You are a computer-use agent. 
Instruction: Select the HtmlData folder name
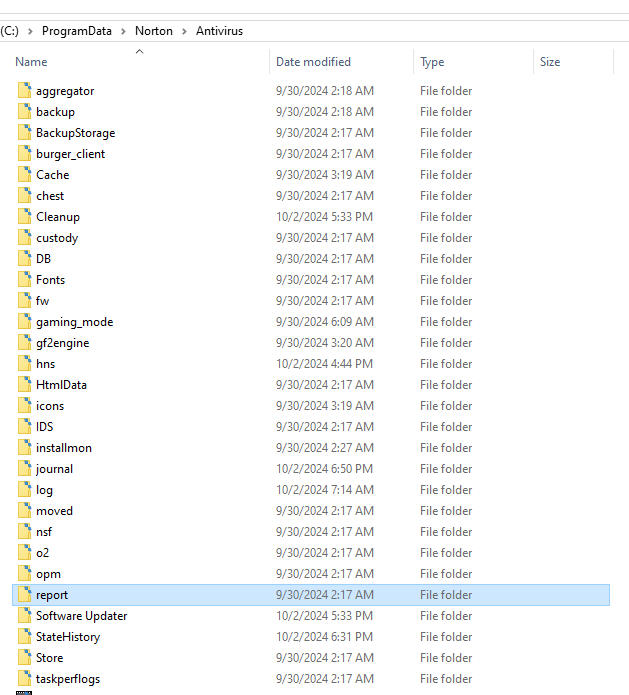coord(61,385)
